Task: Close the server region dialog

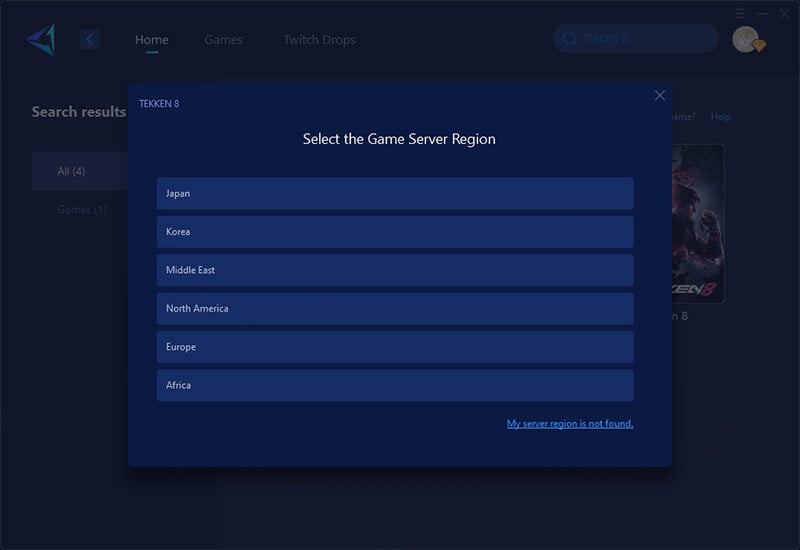Action: coord(660,95)
